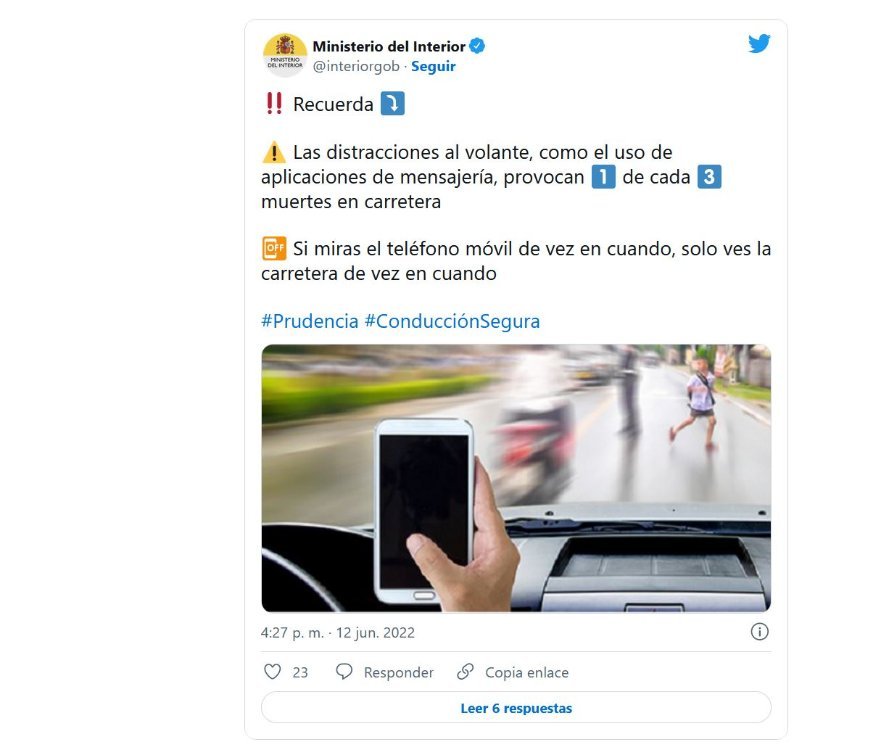Click Leer 6 respuestas button

tap(516, 707)
